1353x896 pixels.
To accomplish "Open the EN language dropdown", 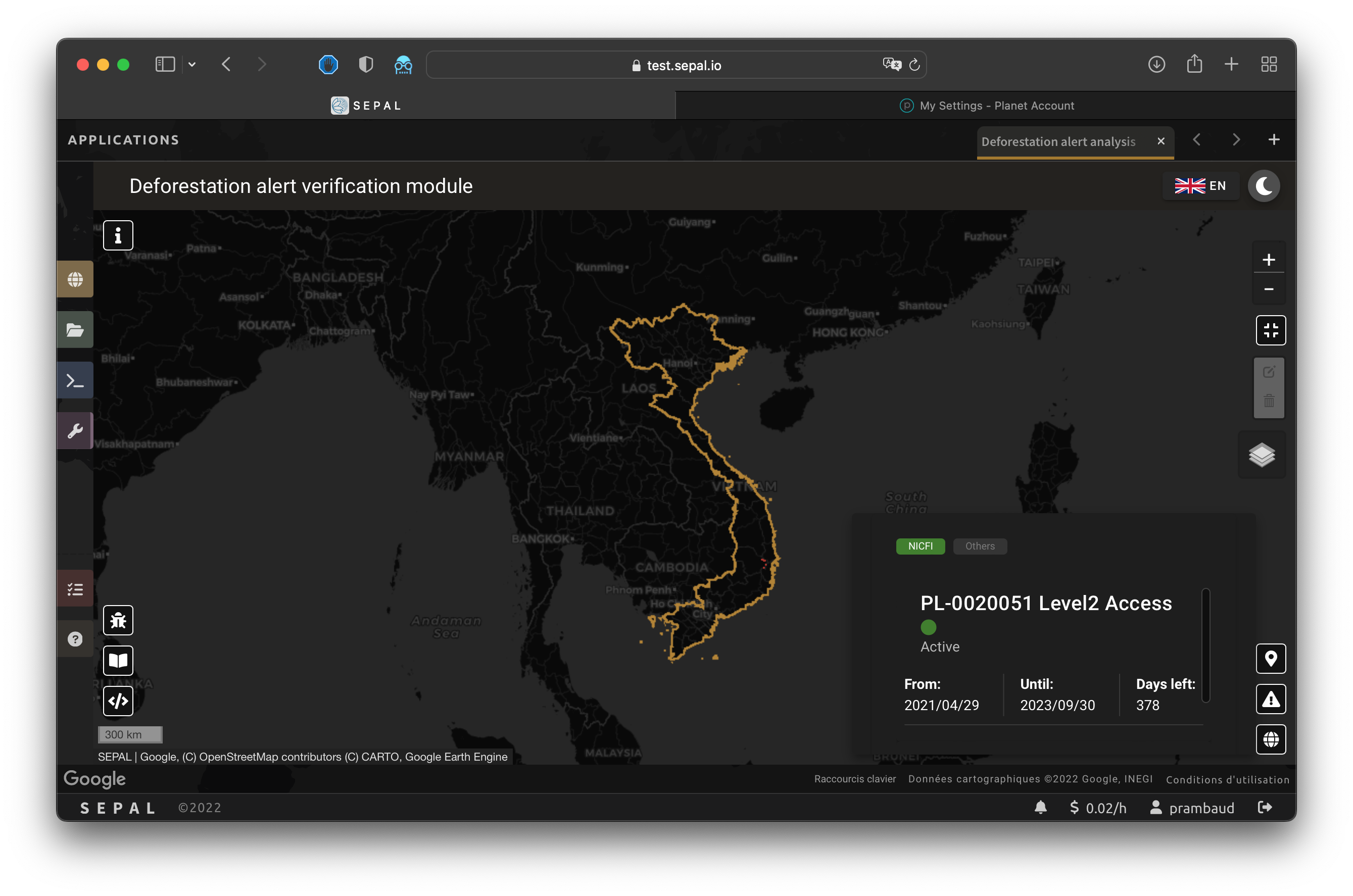I will click(x=1200, y=186).
